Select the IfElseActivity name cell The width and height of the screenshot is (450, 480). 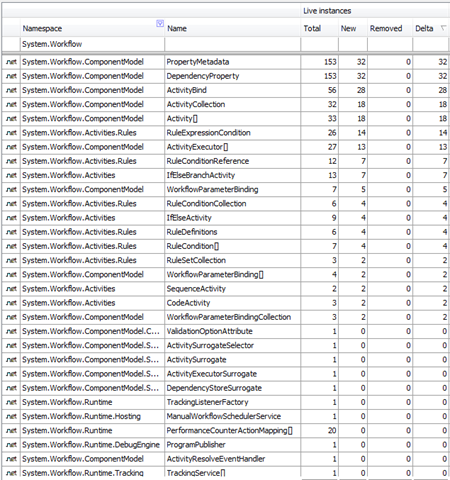pyautogui.click(x=233, y=218)
